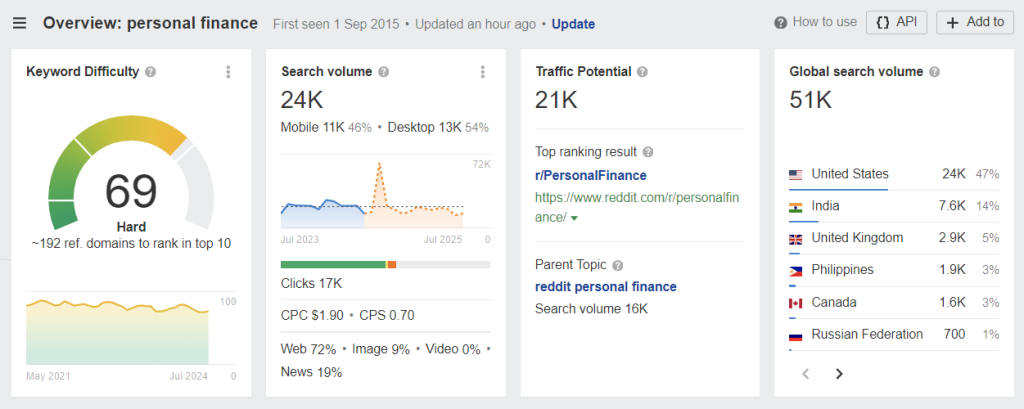This screenshot has height=409, width=1024.
Task: Click the News 19% stat
Action: pyautogui.click(x=312, y=372)
